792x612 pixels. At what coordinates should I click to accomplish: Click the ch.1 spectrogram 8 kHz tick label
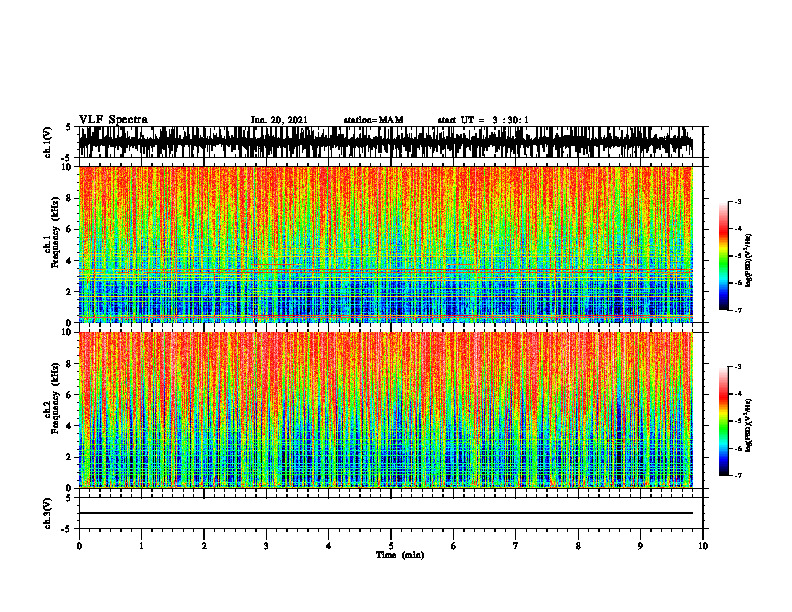coord(69,198)
